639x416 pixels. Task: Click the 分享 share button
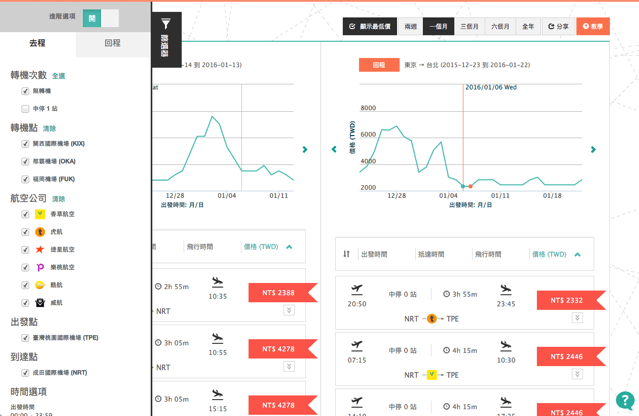[x=558, y=27]
